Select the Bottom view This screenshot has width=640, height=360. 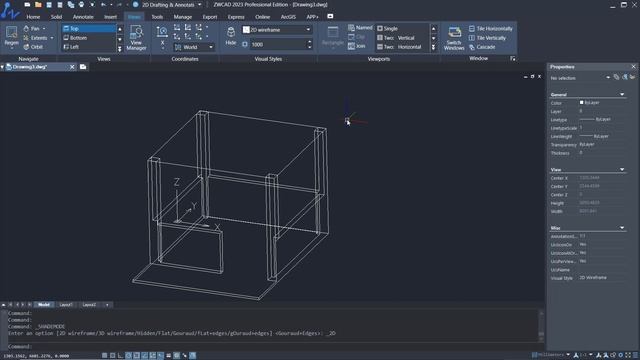click(89, 38)
